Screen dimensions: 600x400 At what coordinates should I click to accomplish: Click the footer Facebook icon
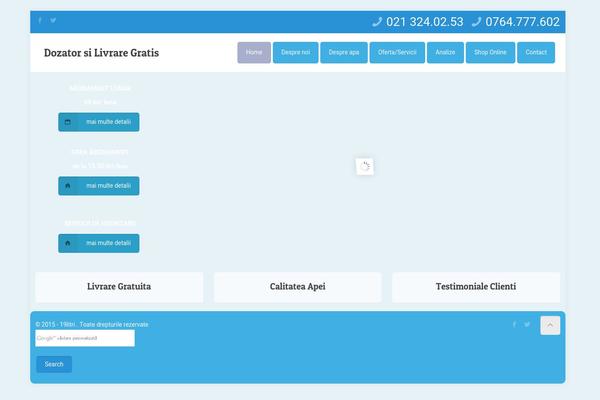(514, 325)
